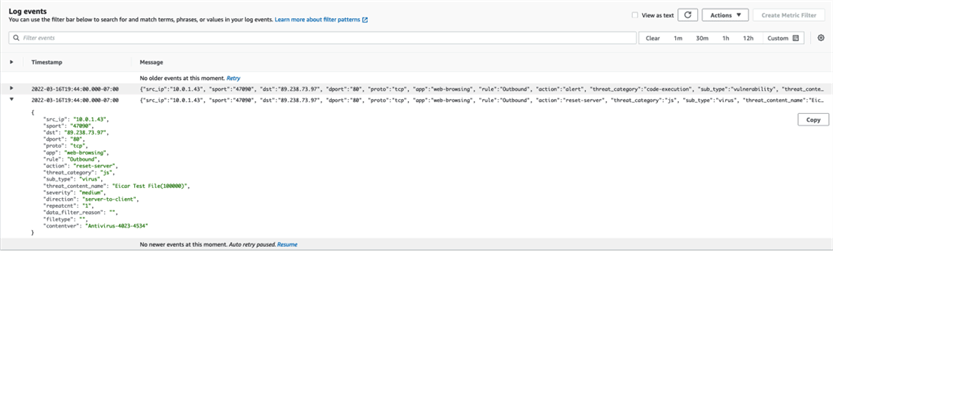Enable the View as text checkbox

635,15
